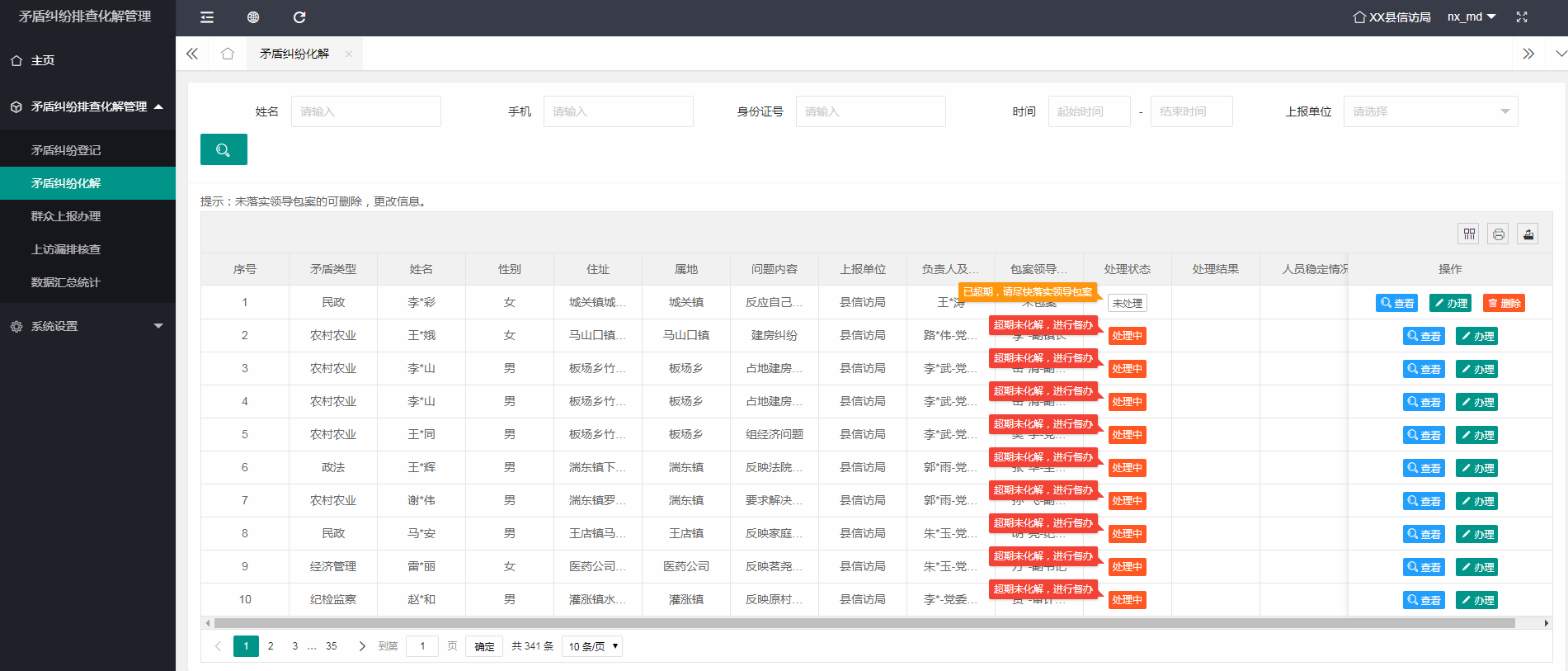The height and width of the screenshot is (671, 1568).
Task: Click cell 纪检监察 in row 10
Action: (x=333, y=599)
